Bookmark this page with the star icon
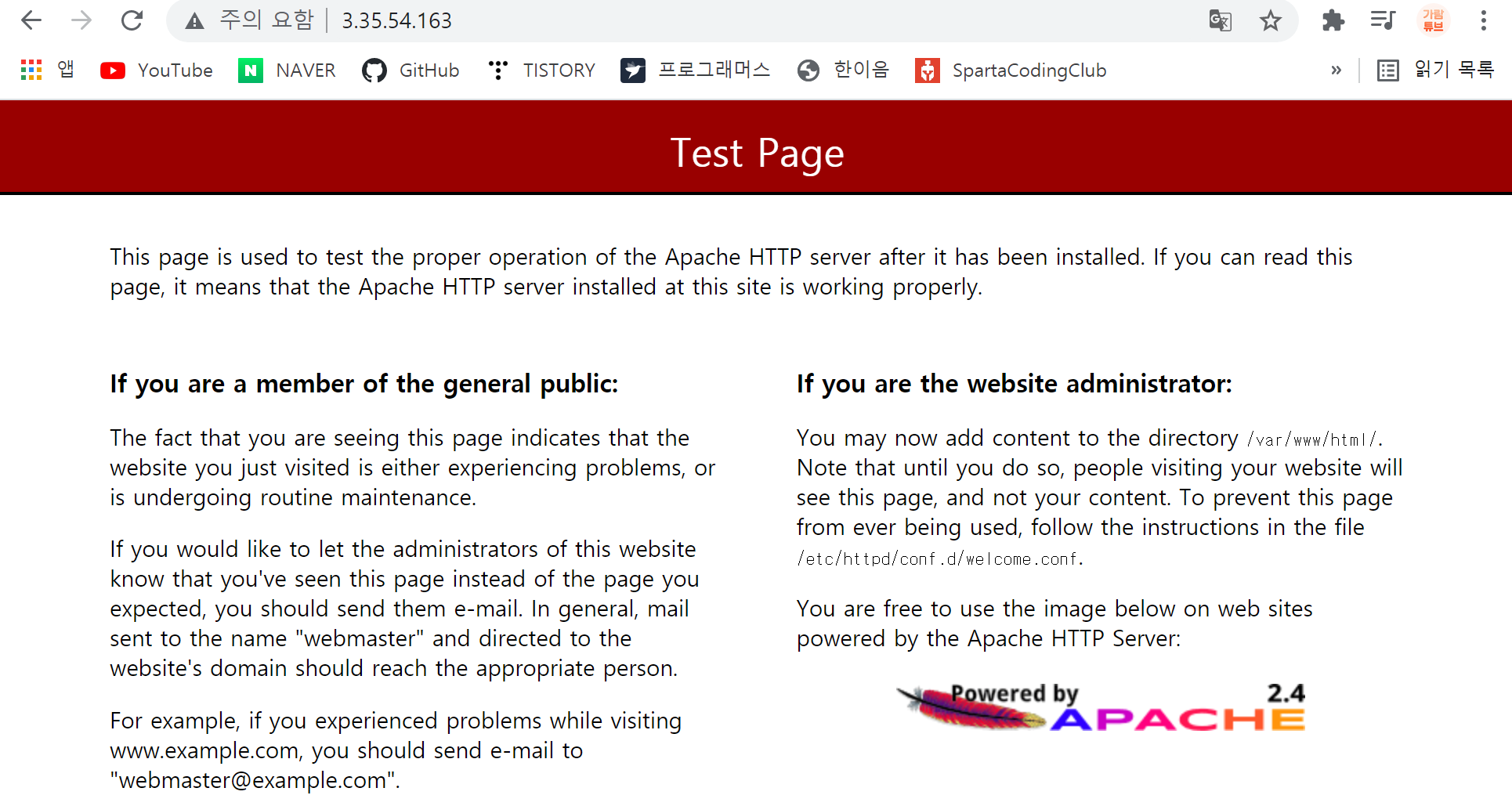The height and width of the screenshot is (806, 1512). (1271, 20)
